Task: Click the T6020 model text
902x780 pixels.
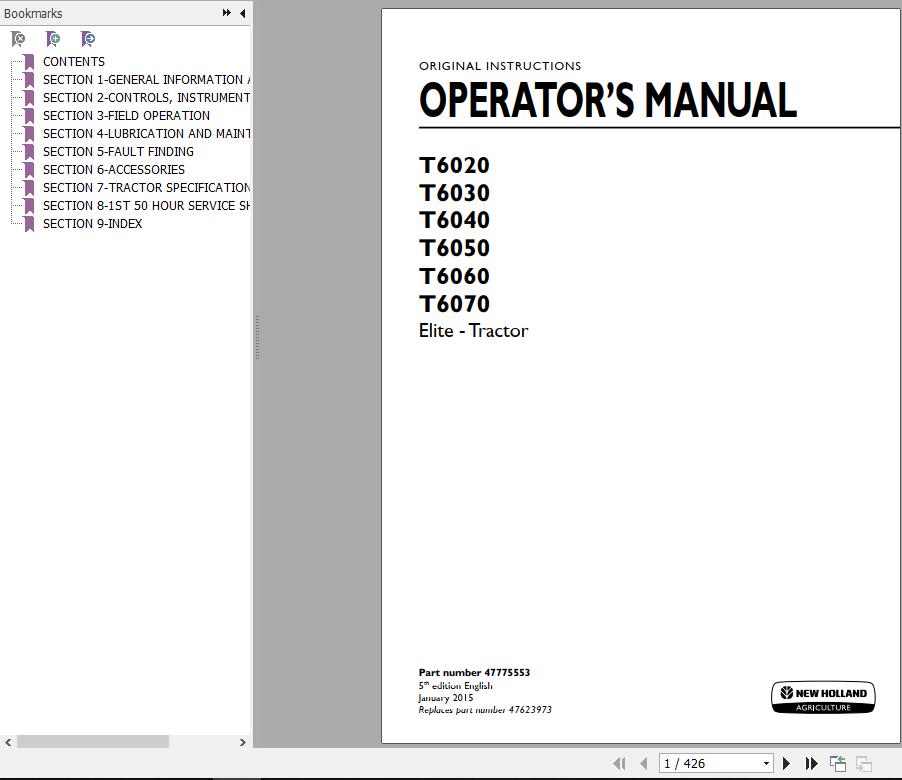Action: 454,166
